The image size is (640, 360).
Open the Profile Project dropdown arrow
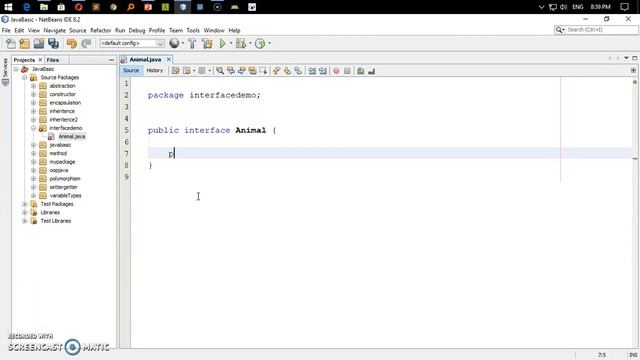pyautogui.click(x=269, y=43)
